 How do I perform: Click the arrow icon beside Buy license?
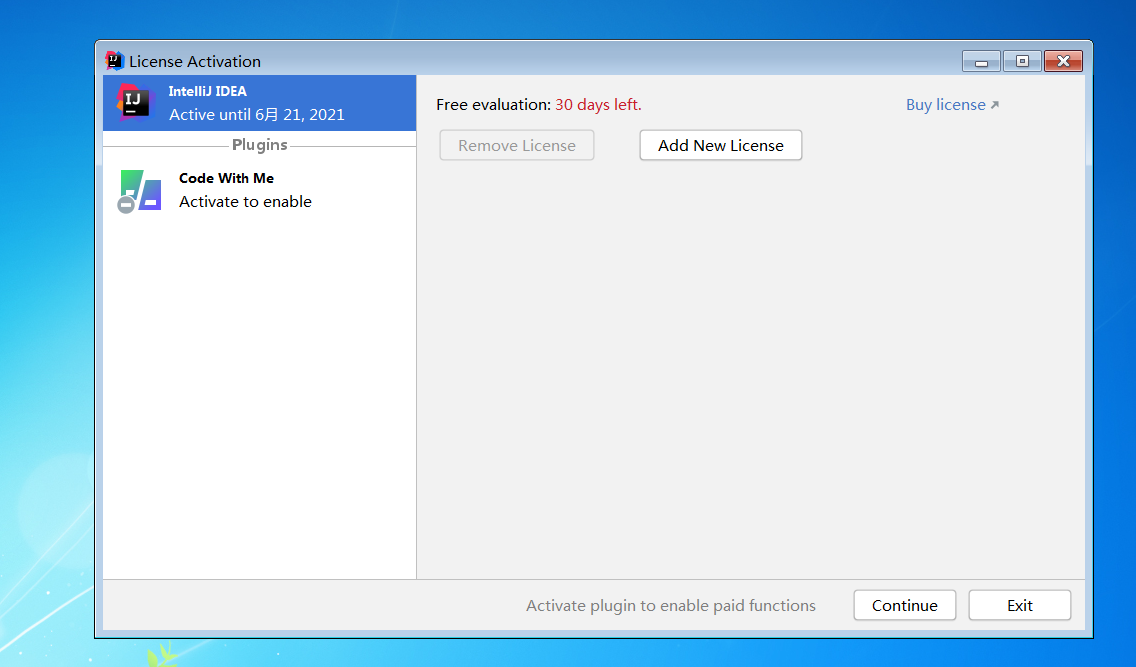pyautogui.click(x=995, y=105)
